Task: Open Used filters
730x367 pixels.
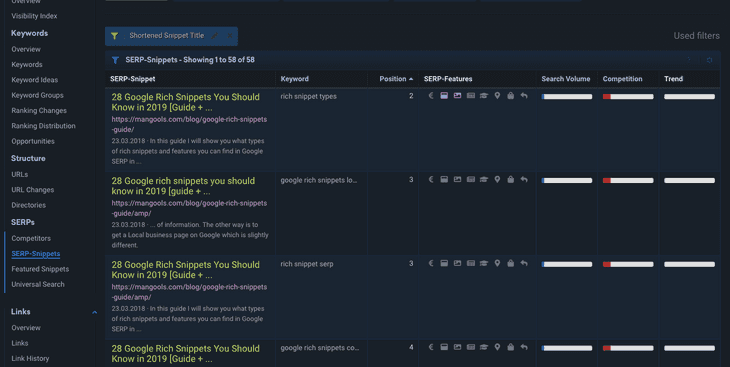Action: click(x=696, y=36)
